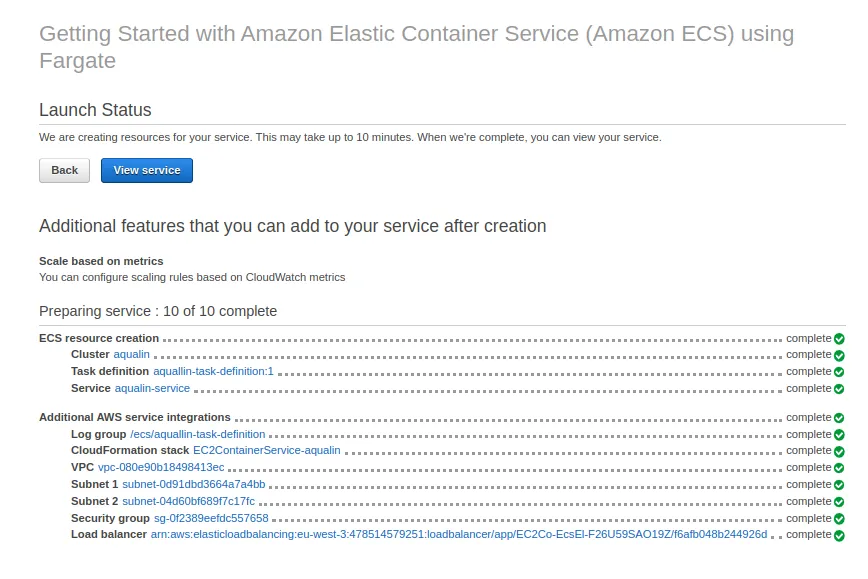Open Subnet 1 subnet-0d91dbd3664a7a4bb link
The width and height of the screenshot is (868, 579).
[194, 485]
